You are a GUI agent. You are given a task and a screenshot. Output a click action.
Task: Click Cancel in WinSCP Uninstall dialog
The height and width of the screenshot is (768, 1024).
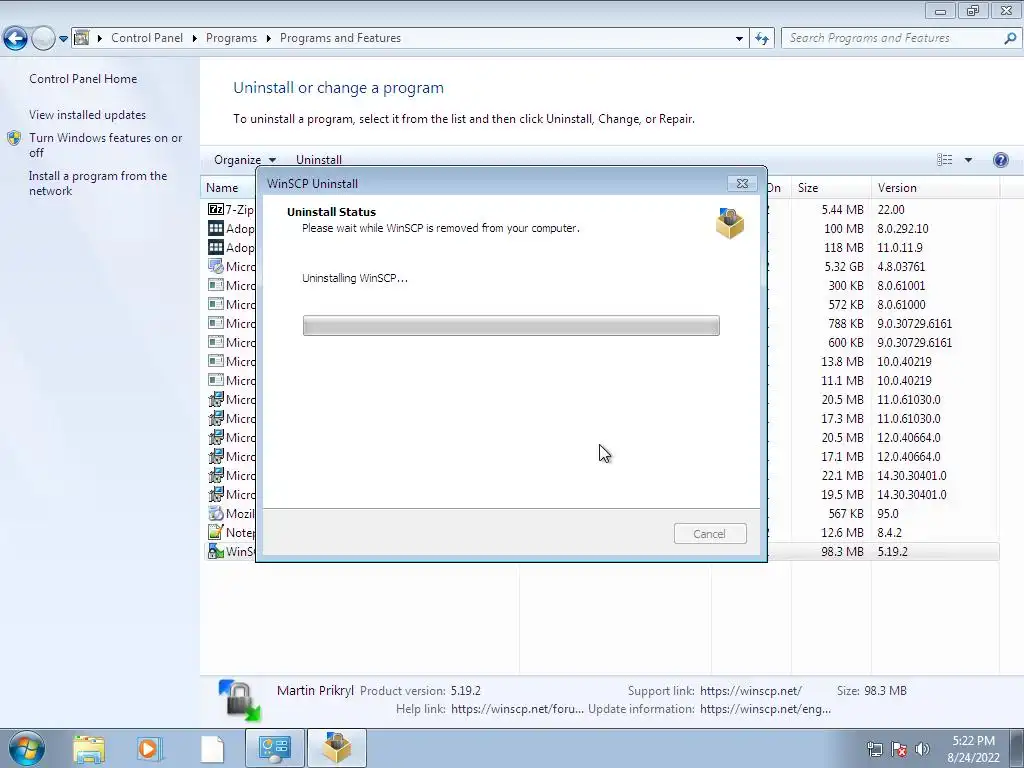click(x=710, y=534)
